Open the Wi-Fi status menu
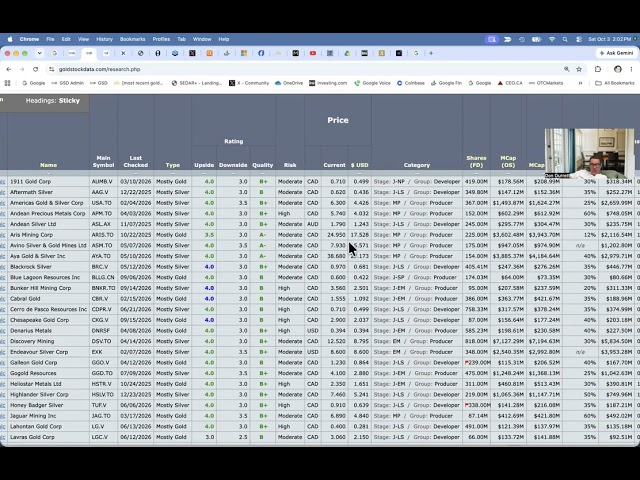Screen dimensions: 640x480 pos(552,39)
